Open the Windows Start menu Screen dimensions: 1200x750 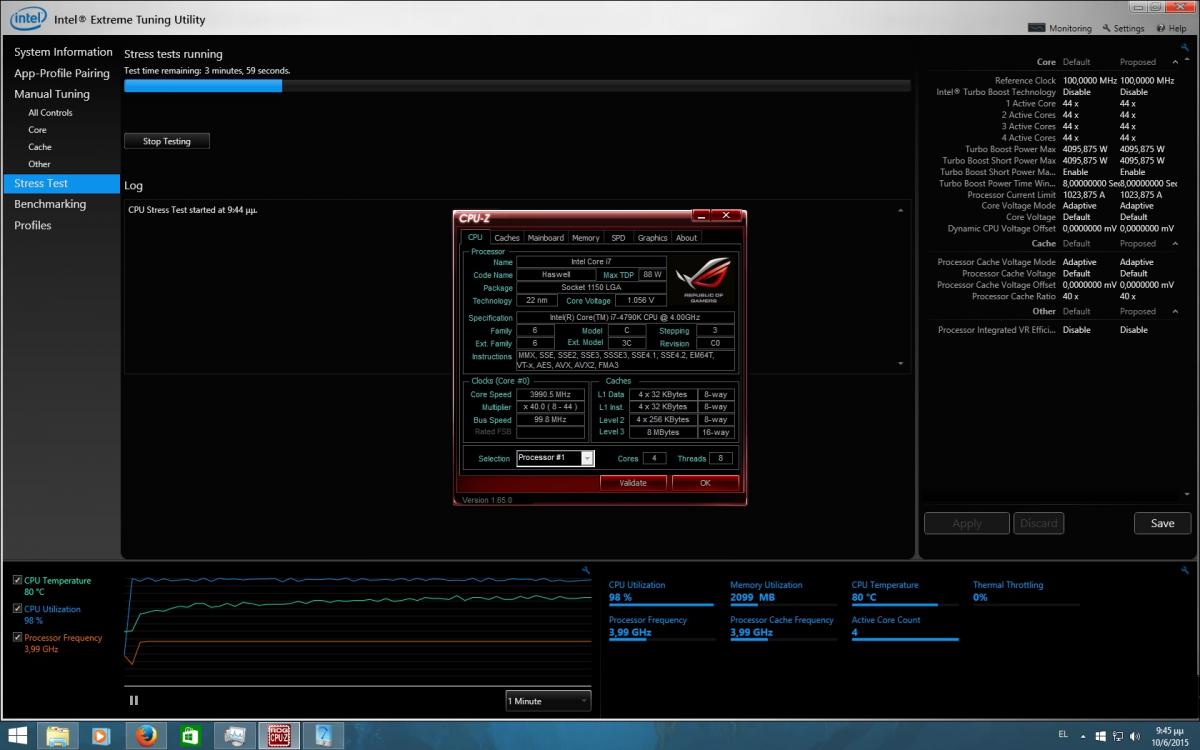tap(18, 735)
